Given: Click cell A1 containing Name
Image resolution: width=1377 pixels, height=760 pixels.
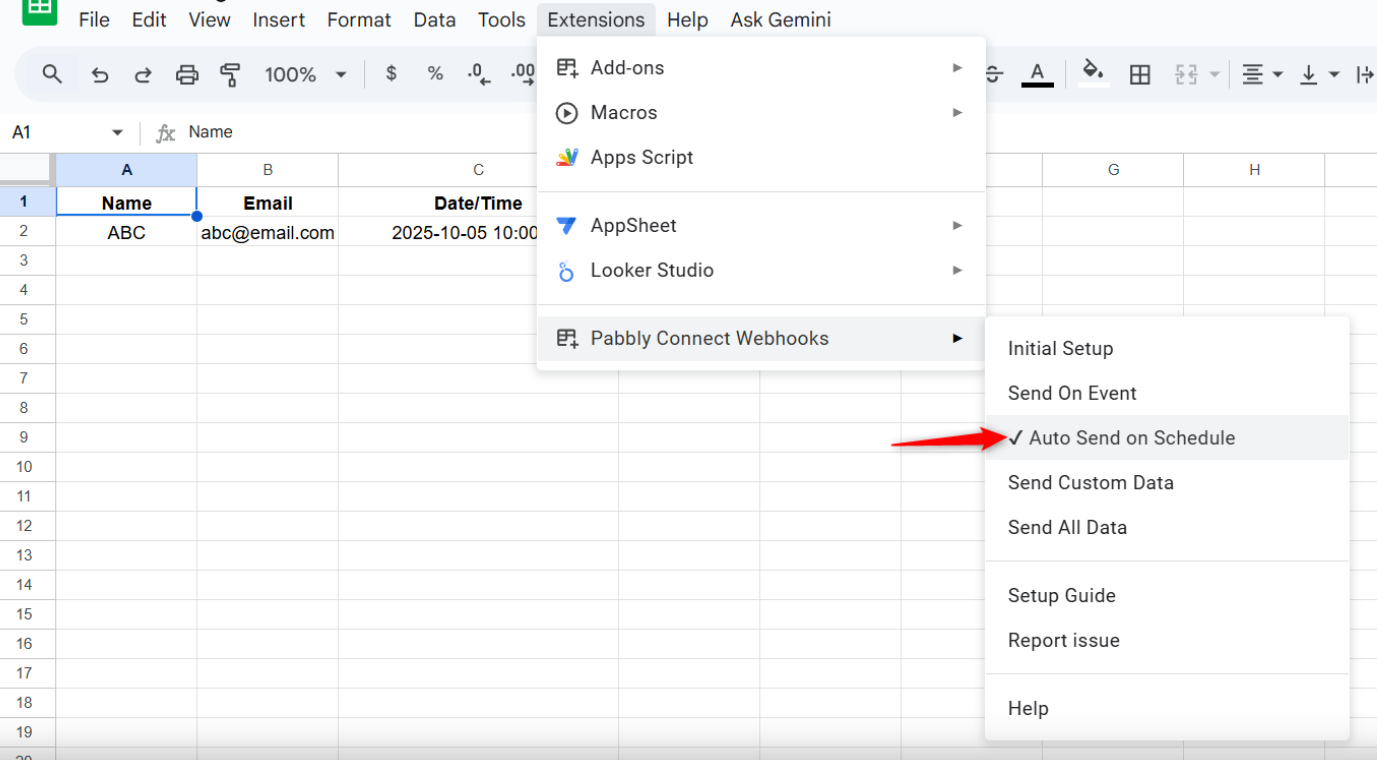Looking at the screenshot, I should click(126, 202).
